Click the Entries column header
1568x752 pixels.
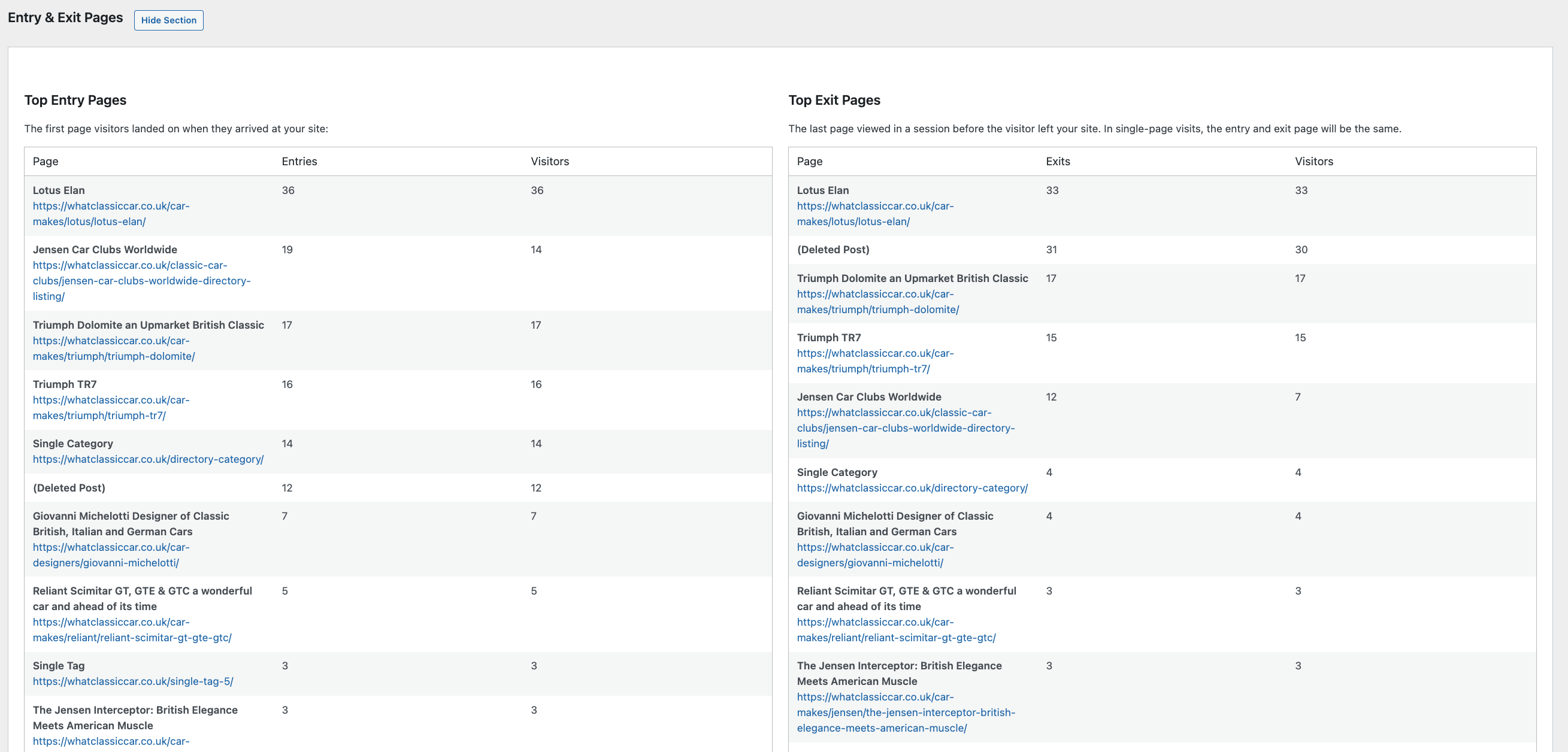pyautogui.click(x=299, y=161)
